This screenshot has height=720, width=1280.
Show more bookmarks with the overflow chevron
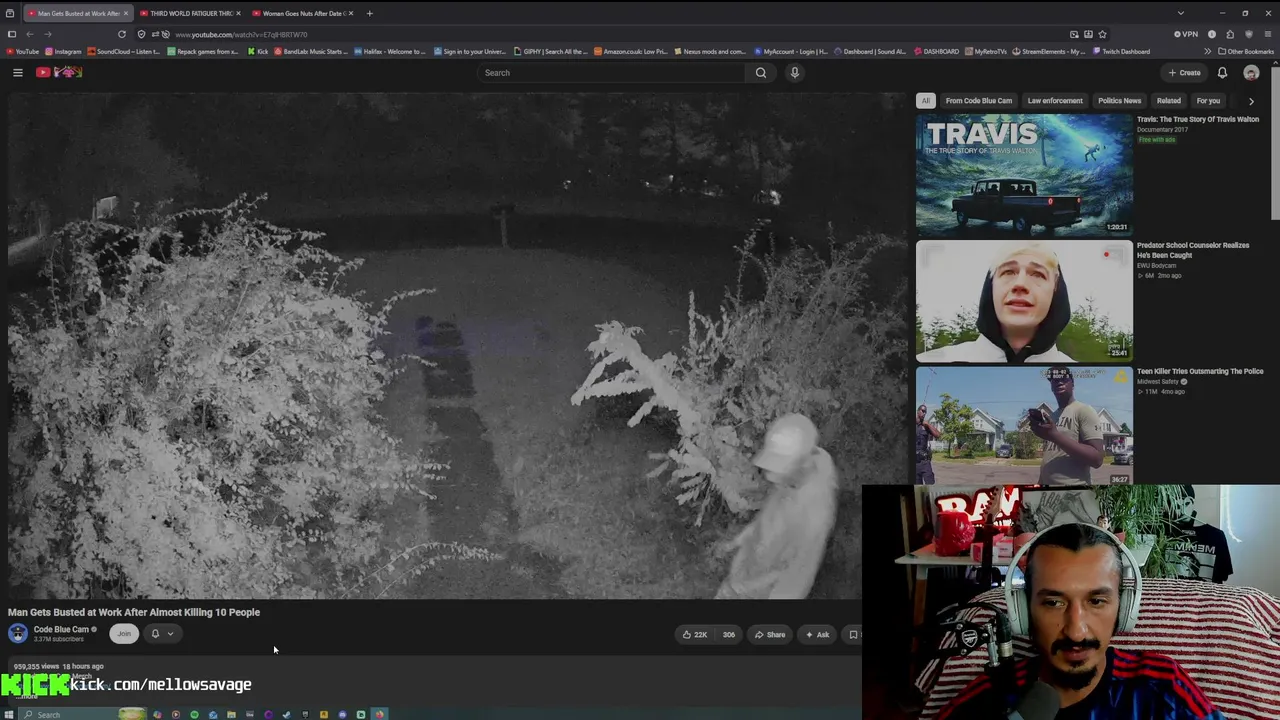pyautogui.click(x=1207, y=51)
